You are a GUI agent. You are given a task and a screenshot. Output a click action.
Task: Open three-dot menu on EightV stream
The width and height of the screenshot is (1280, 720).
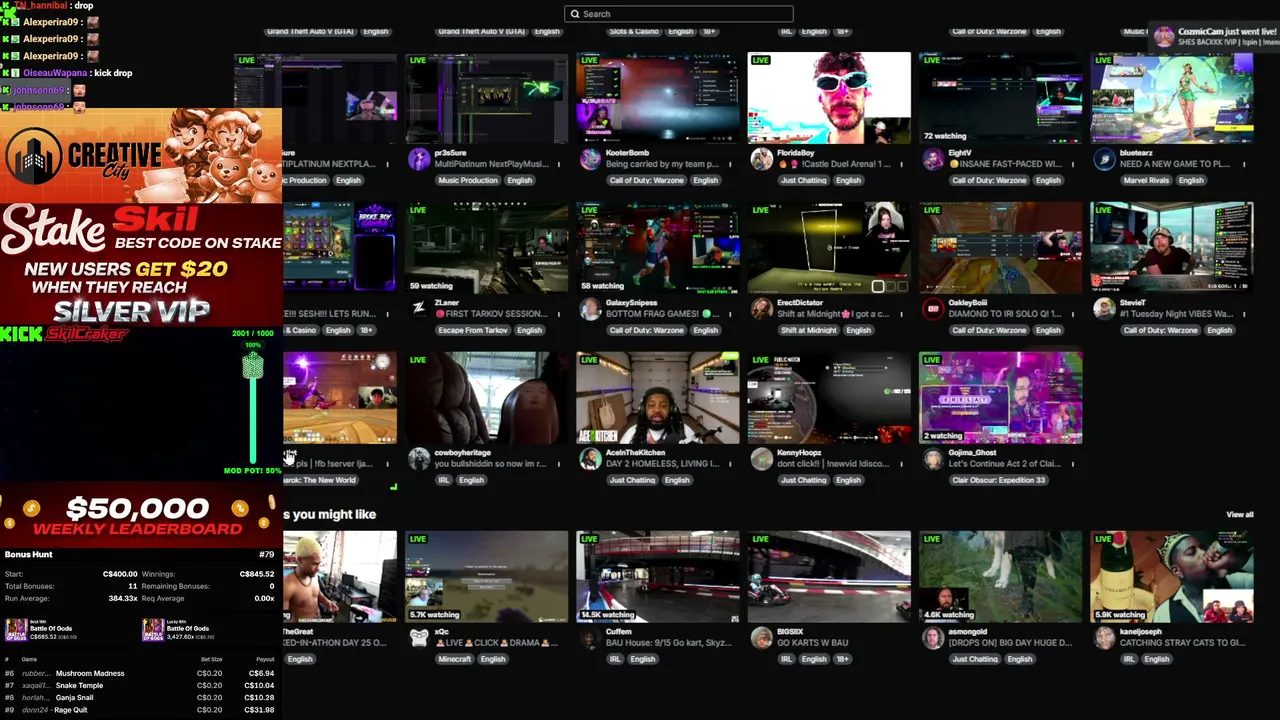pyautogui.click(x=1072, y=164)
